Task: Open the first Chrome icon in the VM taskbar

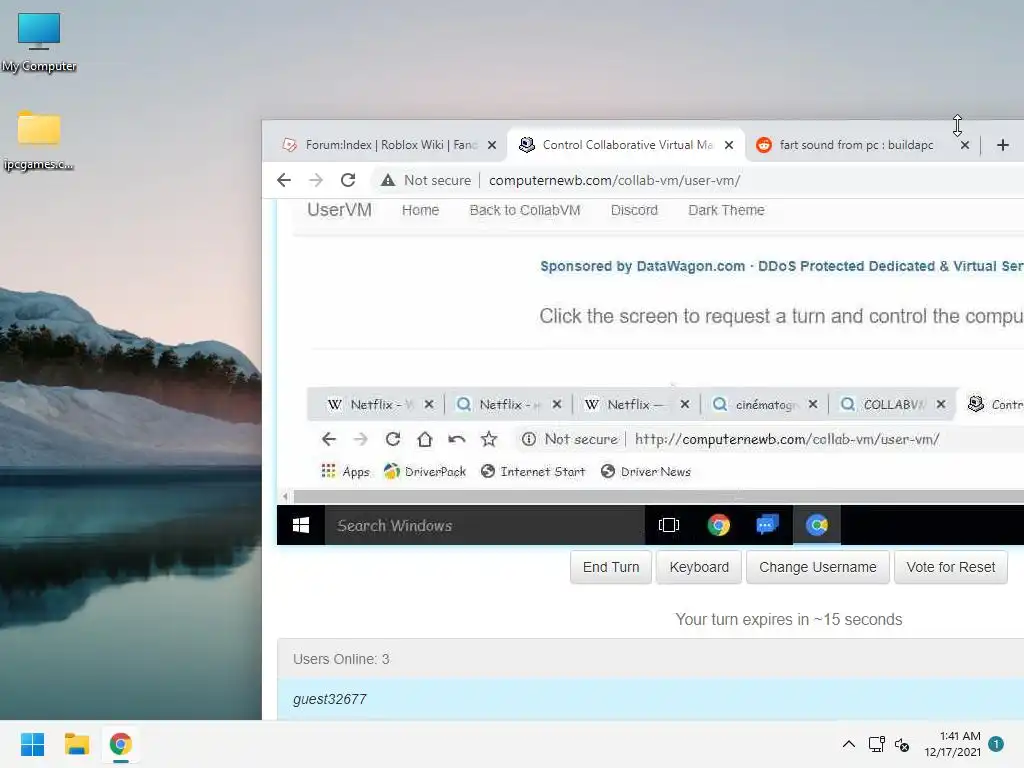Action: click(718, 525)
